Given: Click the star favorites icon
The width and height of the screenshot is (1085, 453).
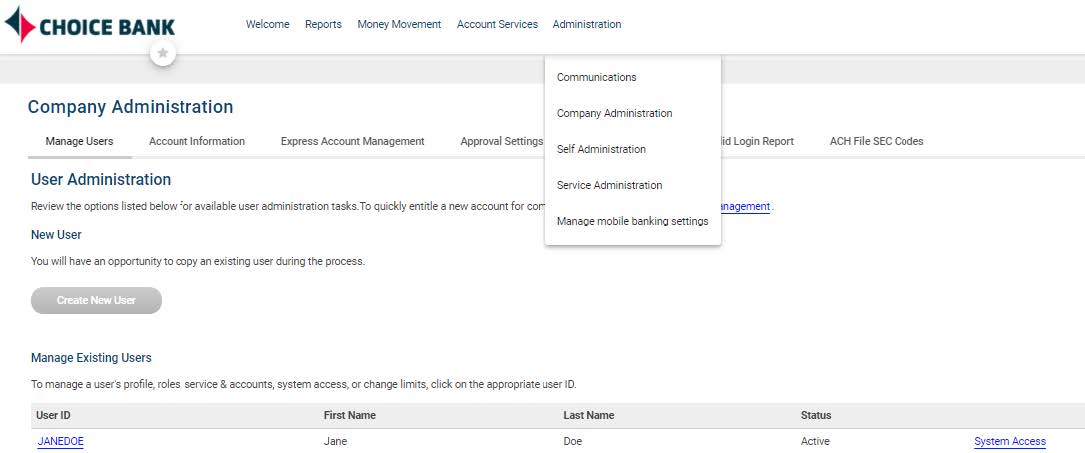Looking at the screenshot, I should (163, 53).
